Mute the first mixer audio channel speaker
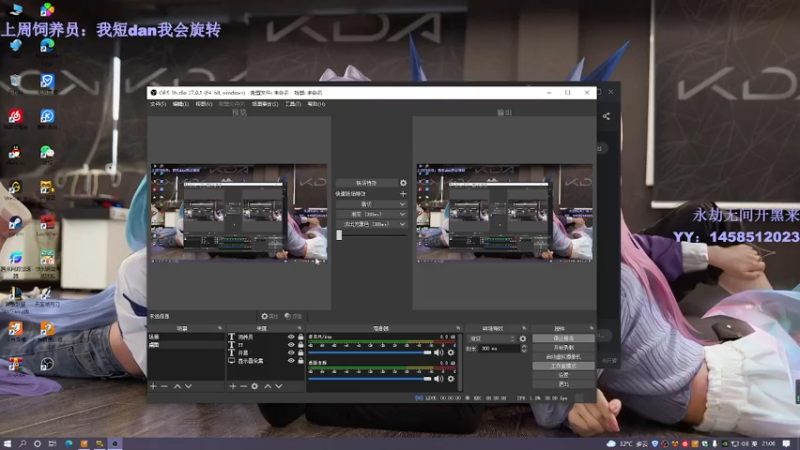Screen dimensions: 800x450 438,353
